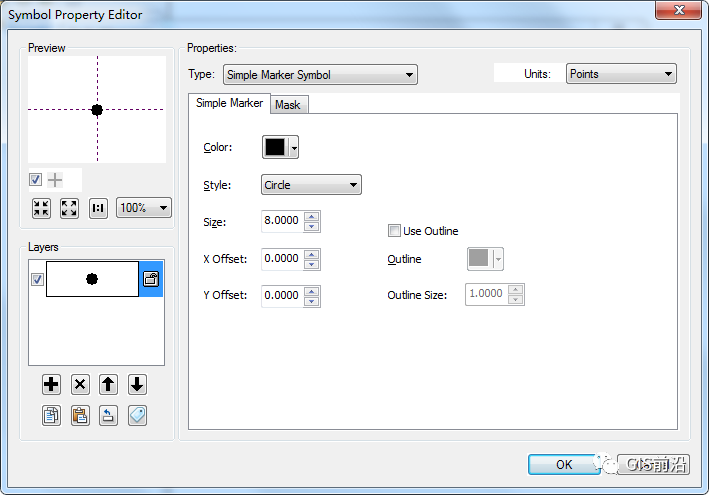Open the Units dropdown
Image resolution: width=709 pixels, height=495 pixels.
coord(621,74)
